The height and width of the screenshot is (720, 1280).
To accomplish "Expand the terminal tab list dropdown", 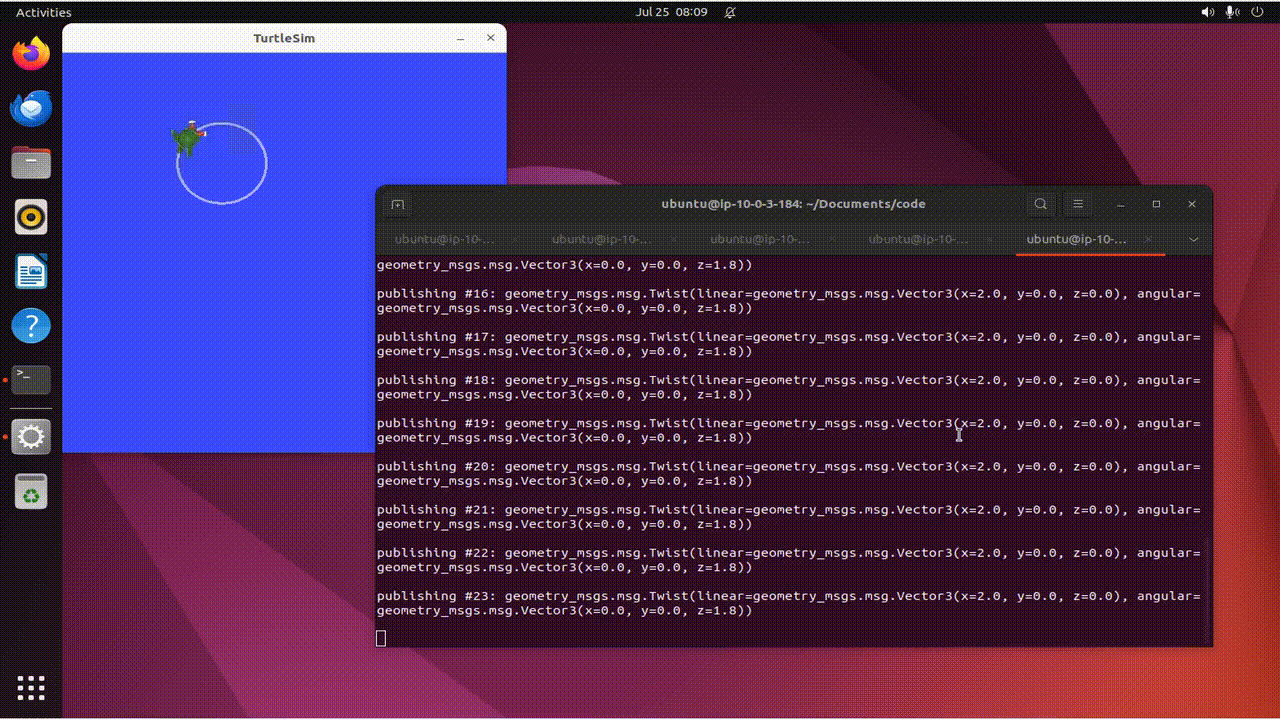I will 1193,240.
